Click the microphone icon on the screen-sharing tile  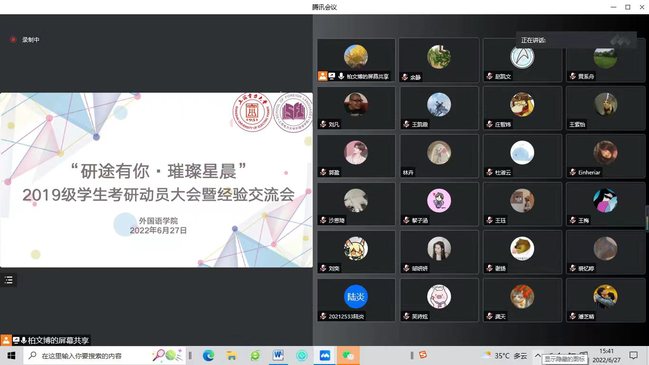pos(341,76)
